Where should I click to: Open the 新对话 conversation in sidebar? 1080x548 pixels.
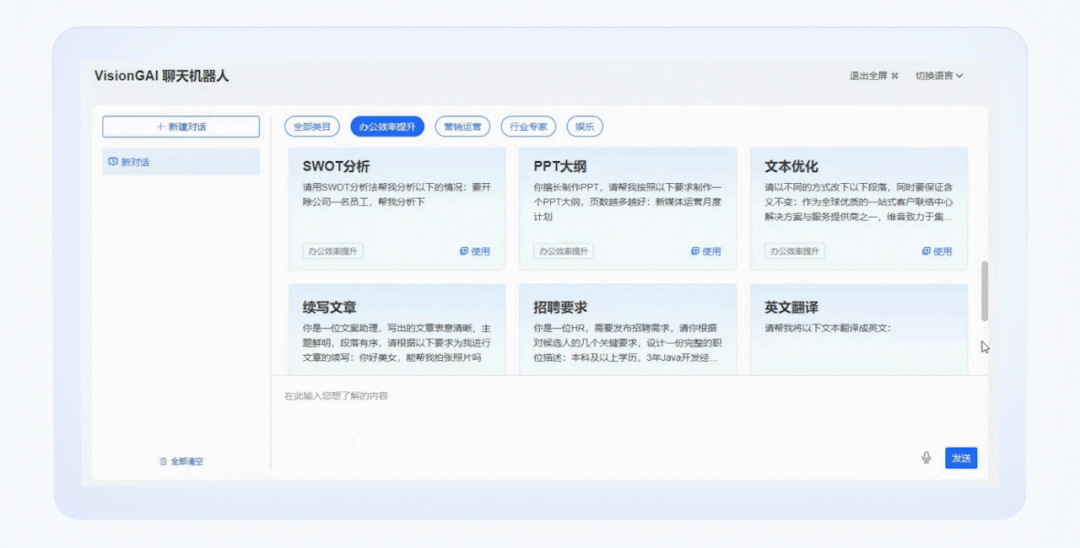181,162
